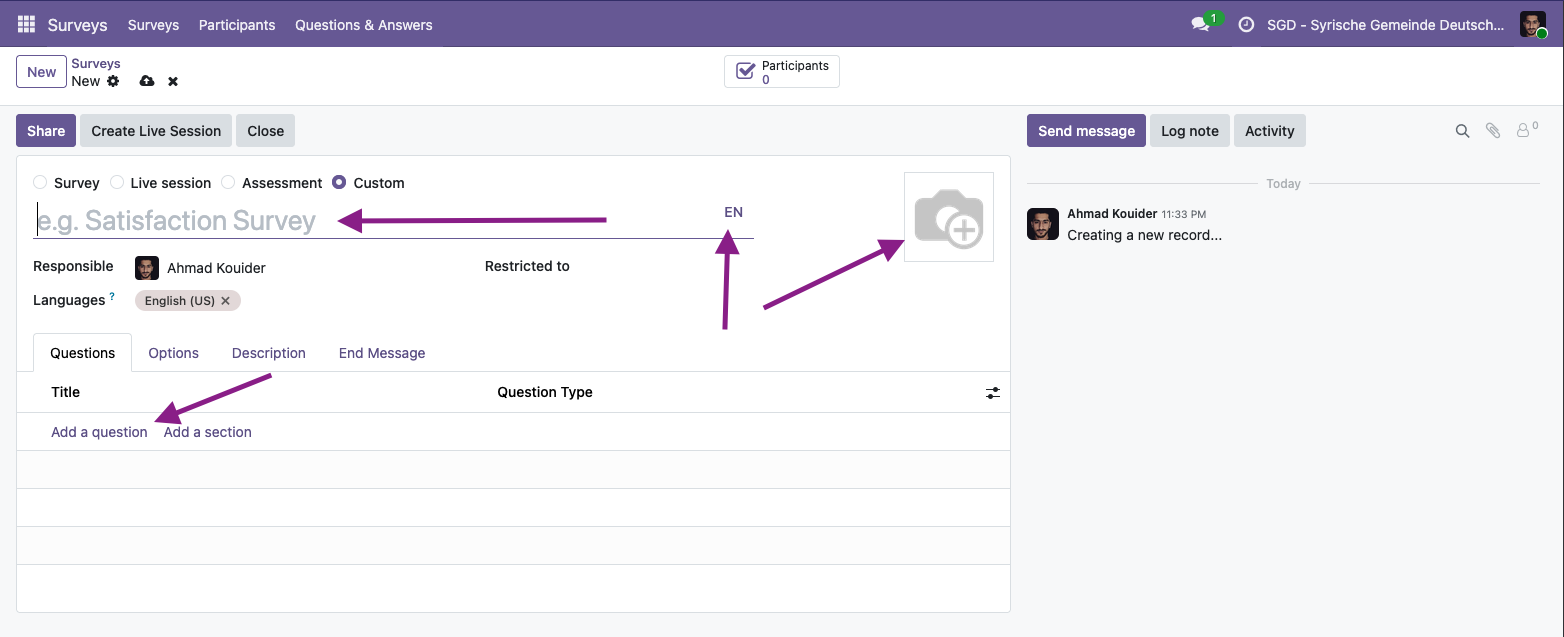The width and height of the screenshot is (1564, 637).
Task: Open the company switcher SGD dropdown
Action: (1385, 25)
